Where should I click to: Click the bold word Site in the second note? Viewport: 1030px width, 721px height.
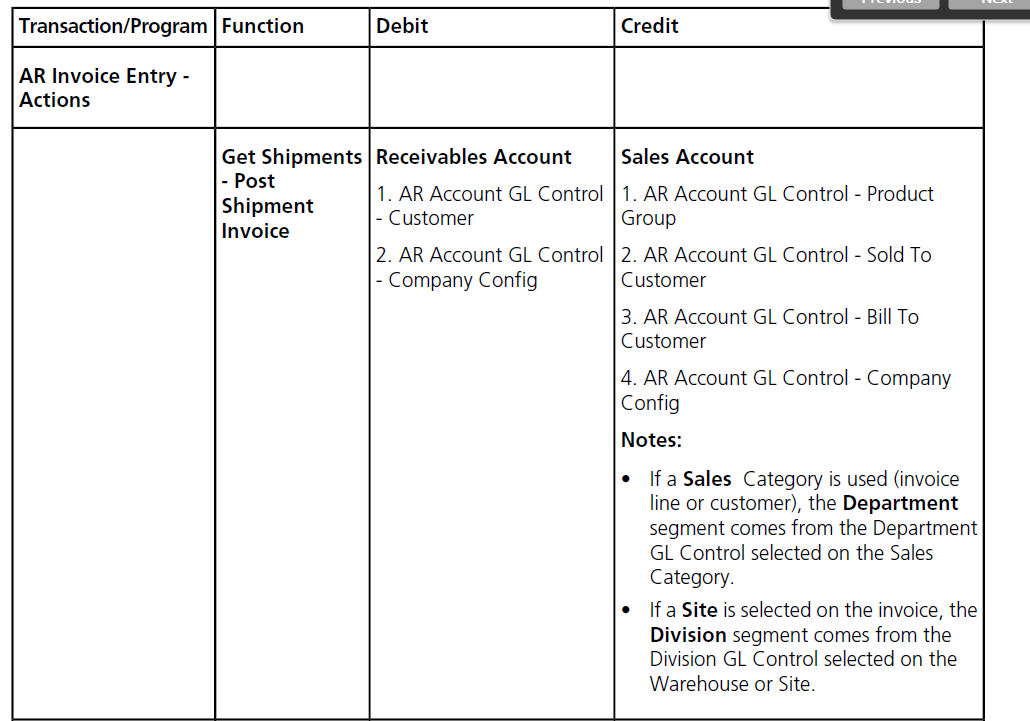699,610
